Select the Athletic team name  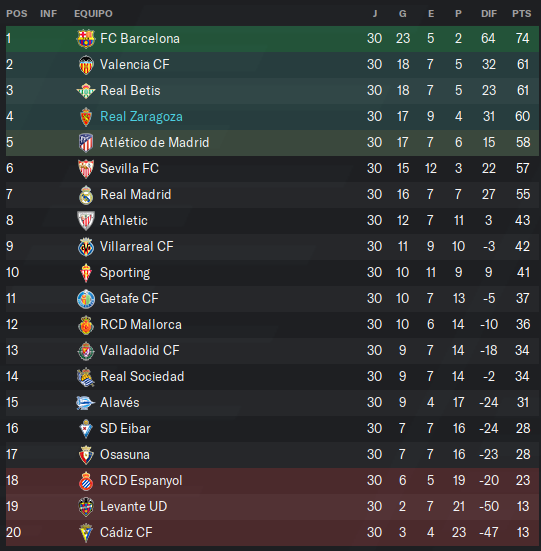click(x=124, y=220)
